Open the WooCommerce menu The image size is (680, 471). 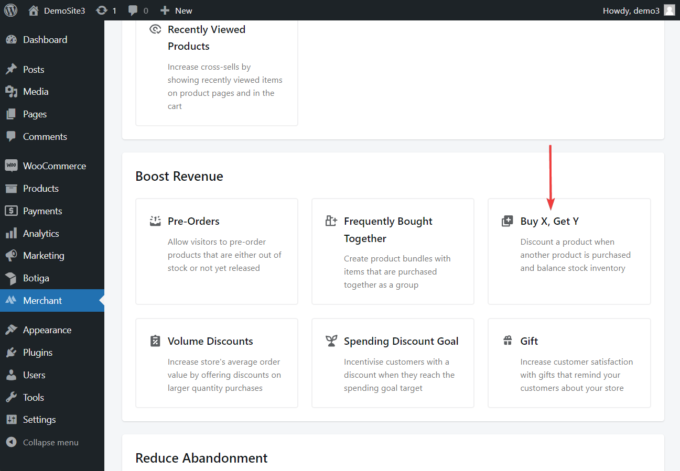tap(52, 166)
